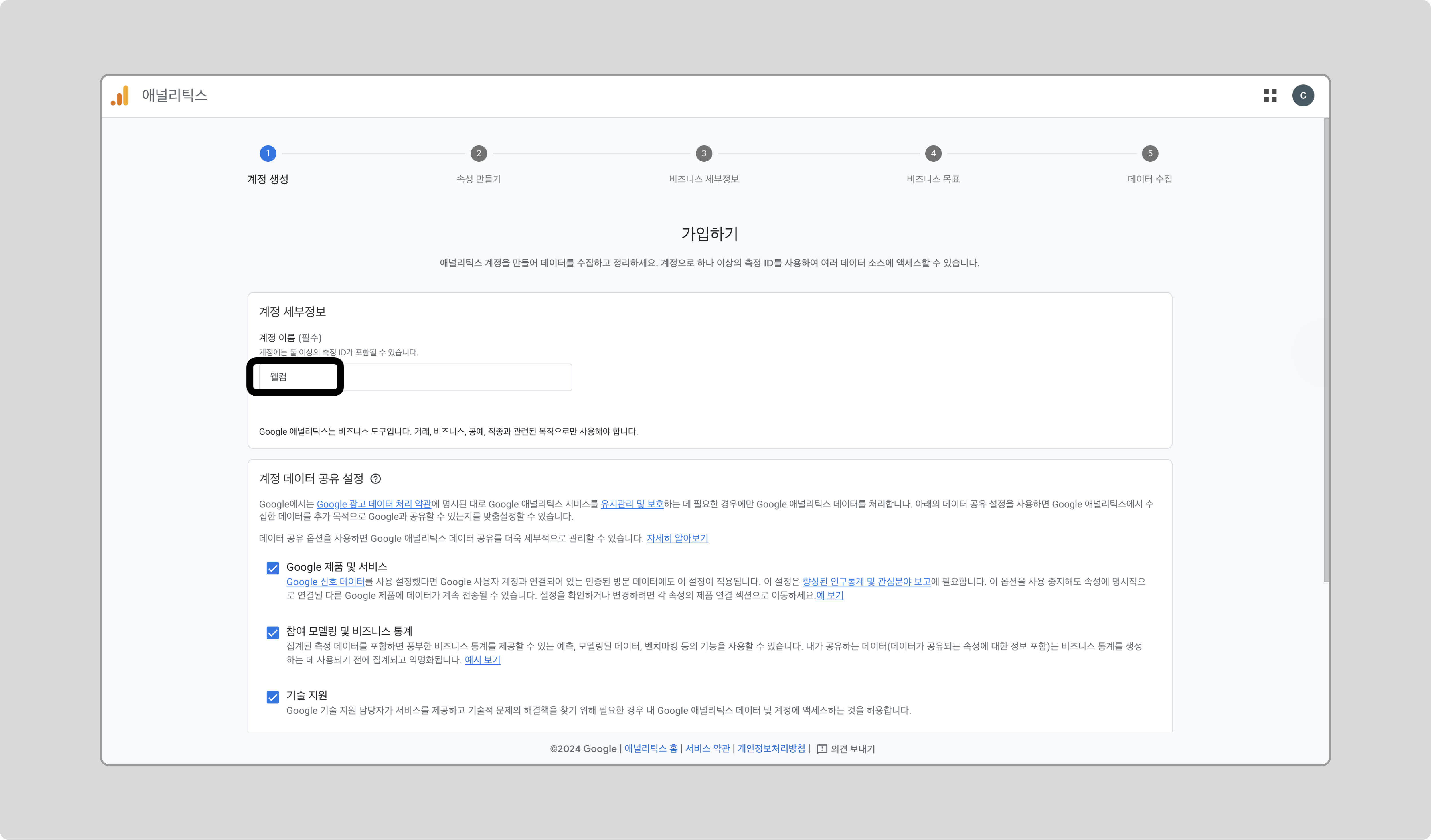Toggle the 참여 모델링 및 비즈니스 통계 checkbox

point(273,633)
